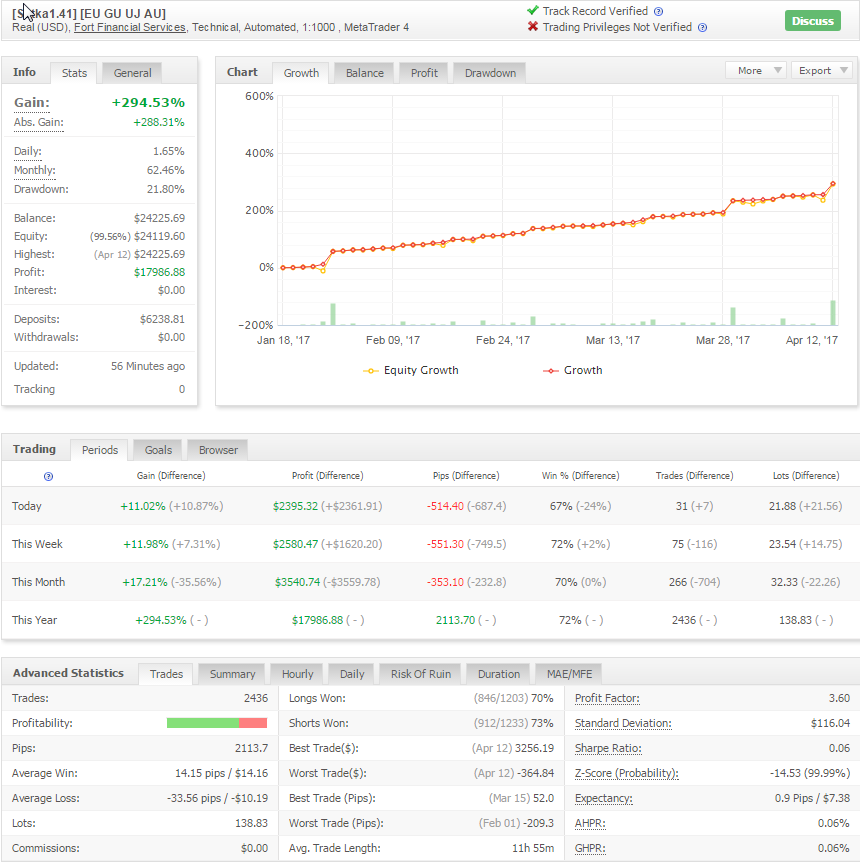
Task: Click the Trading Privileges Not Verified help icon
Action: (x=702, y=27)
